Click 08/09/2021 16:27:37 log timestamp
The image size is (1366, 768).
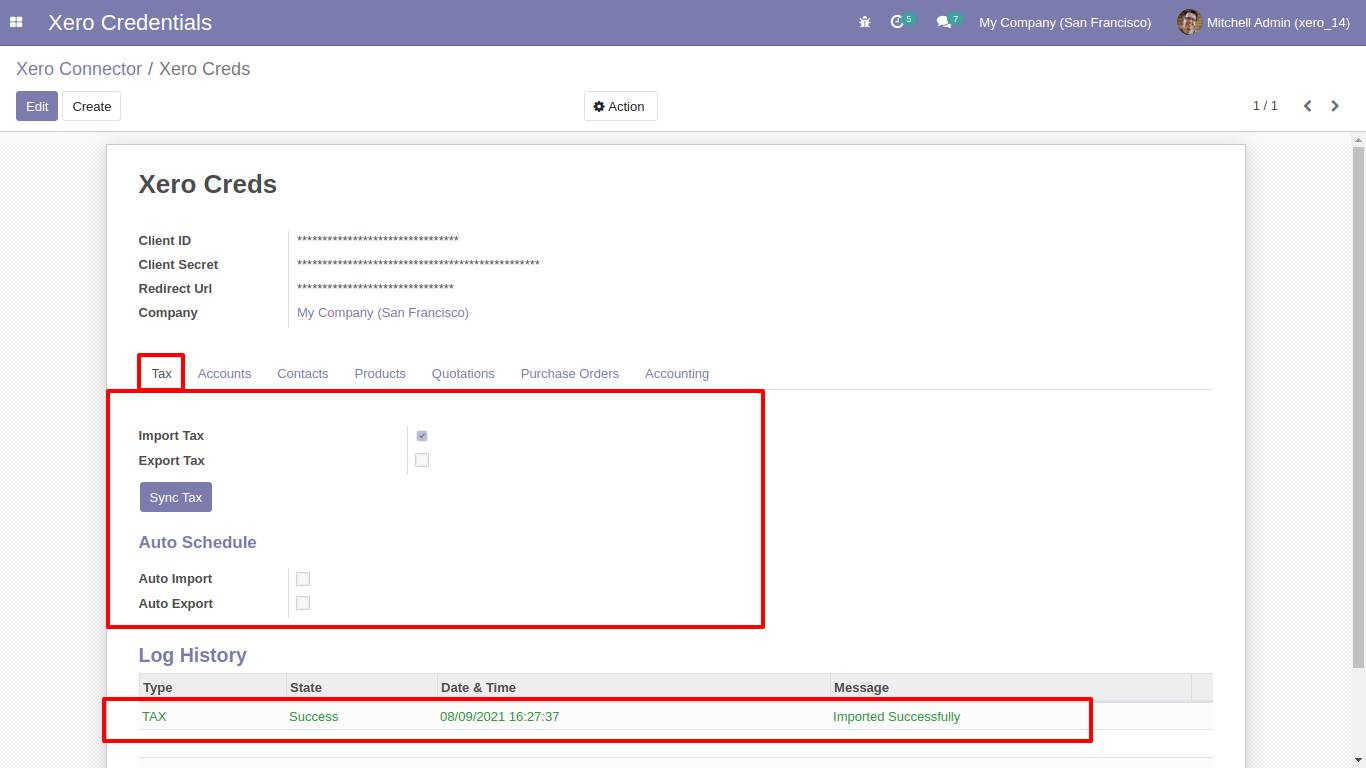(500, 717)
